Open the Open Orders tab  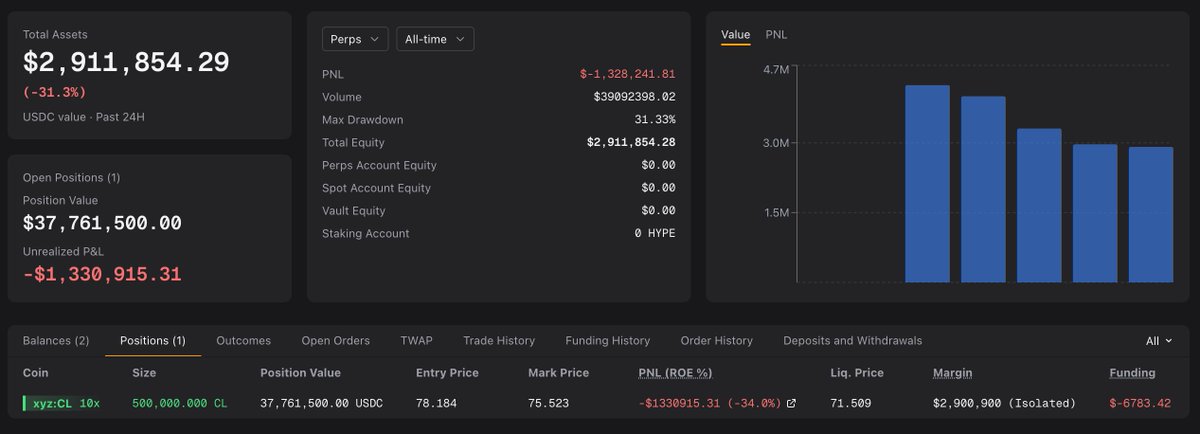click(336, 341)
